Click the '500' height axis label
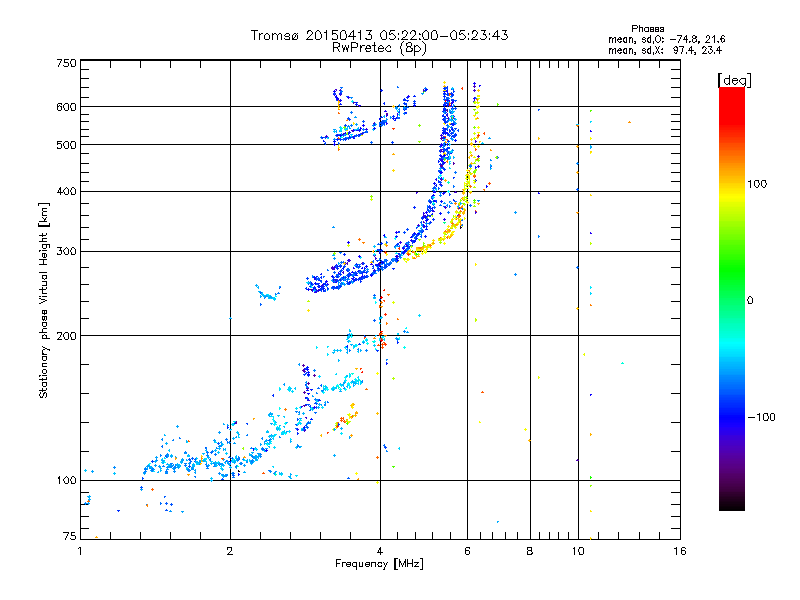Image resolution: width=800 pixels, height=600 pixels. pyautogui.click(x=66, y=145)
